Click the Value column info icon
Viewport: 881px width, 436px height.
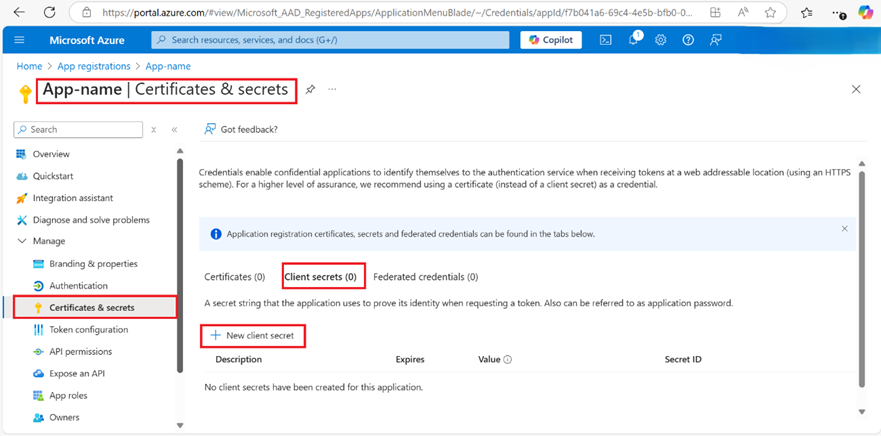pyautogui.click(x=508, y=360)
